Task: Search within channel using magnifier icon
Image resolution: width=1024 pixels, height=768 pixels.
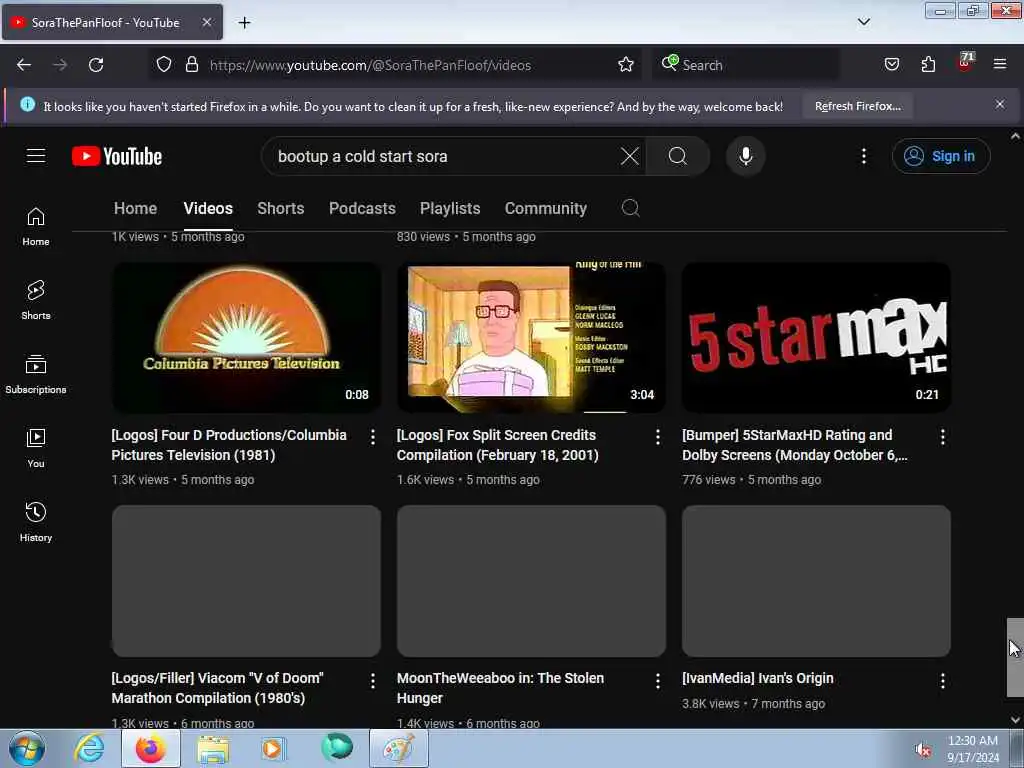Action: coord(630,208)
